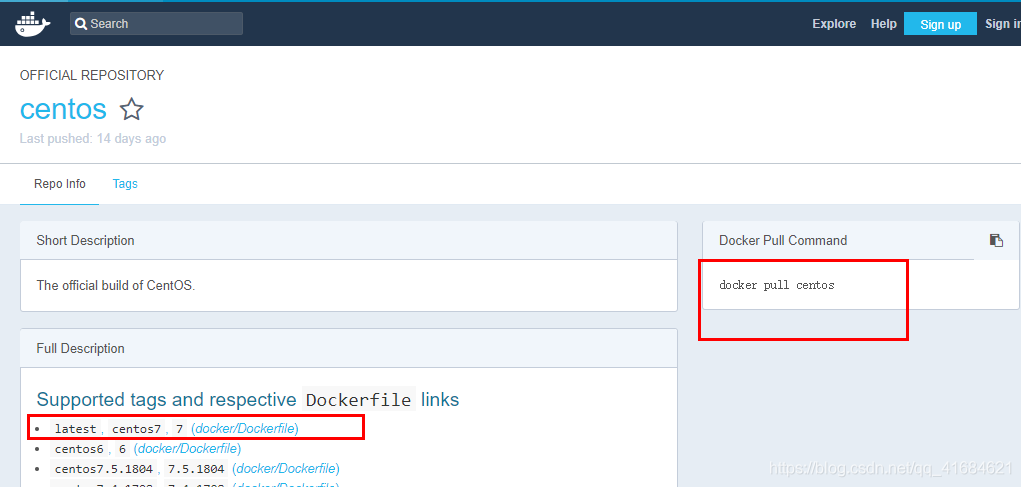Copy the Docker pull command to clipboard
This screenshot has height=487, width=1021.
coord(996,240)
